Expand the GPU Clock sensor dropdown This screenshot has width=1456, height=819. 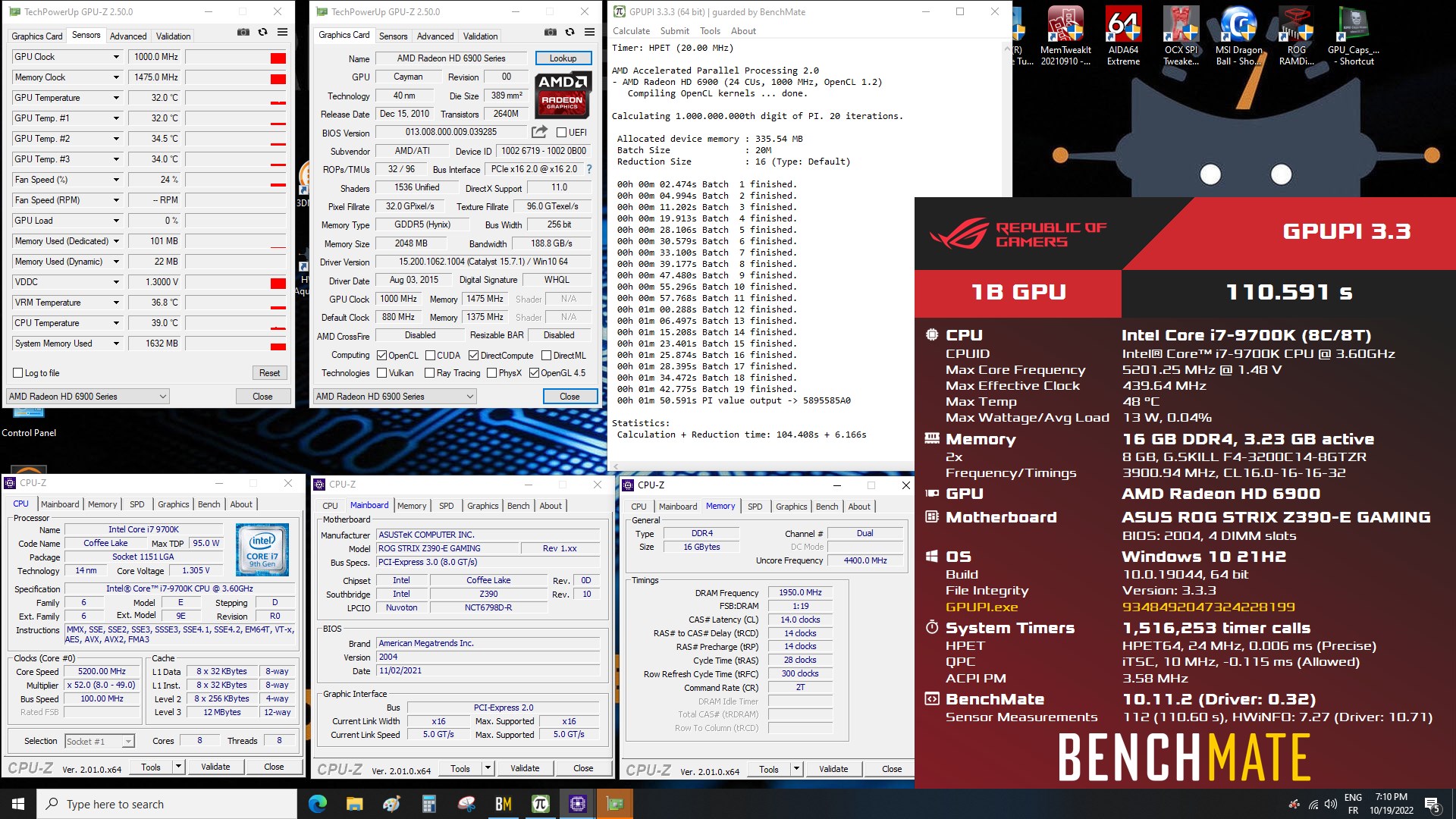click(x=116, y=57)
